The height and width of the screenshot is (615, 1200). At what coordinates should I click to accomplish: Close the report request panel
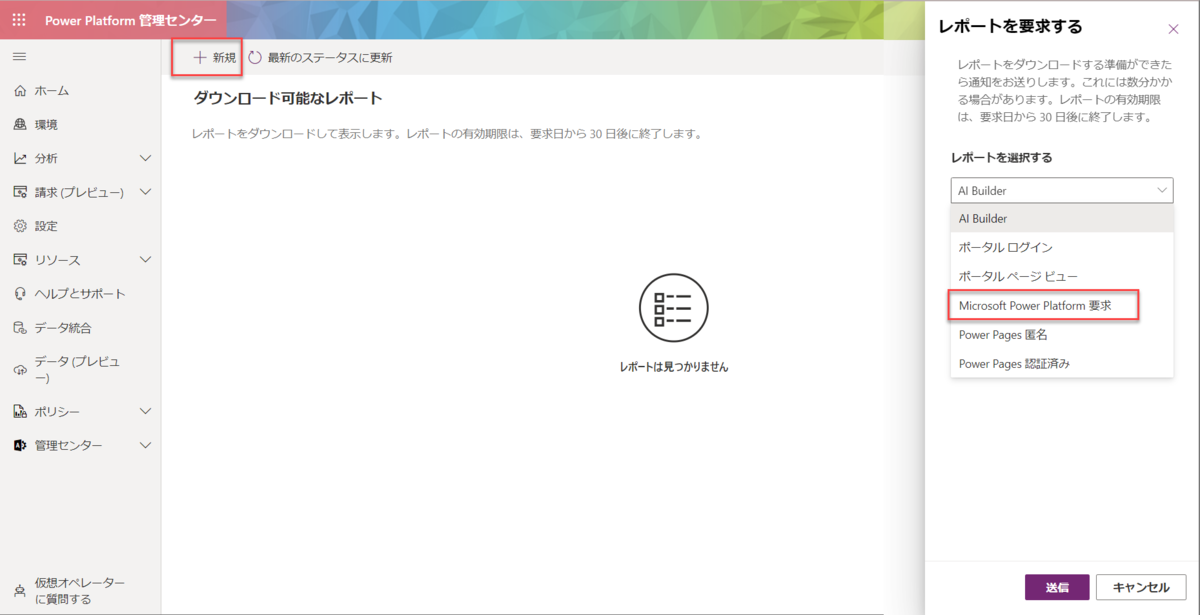click(1173, 29)
